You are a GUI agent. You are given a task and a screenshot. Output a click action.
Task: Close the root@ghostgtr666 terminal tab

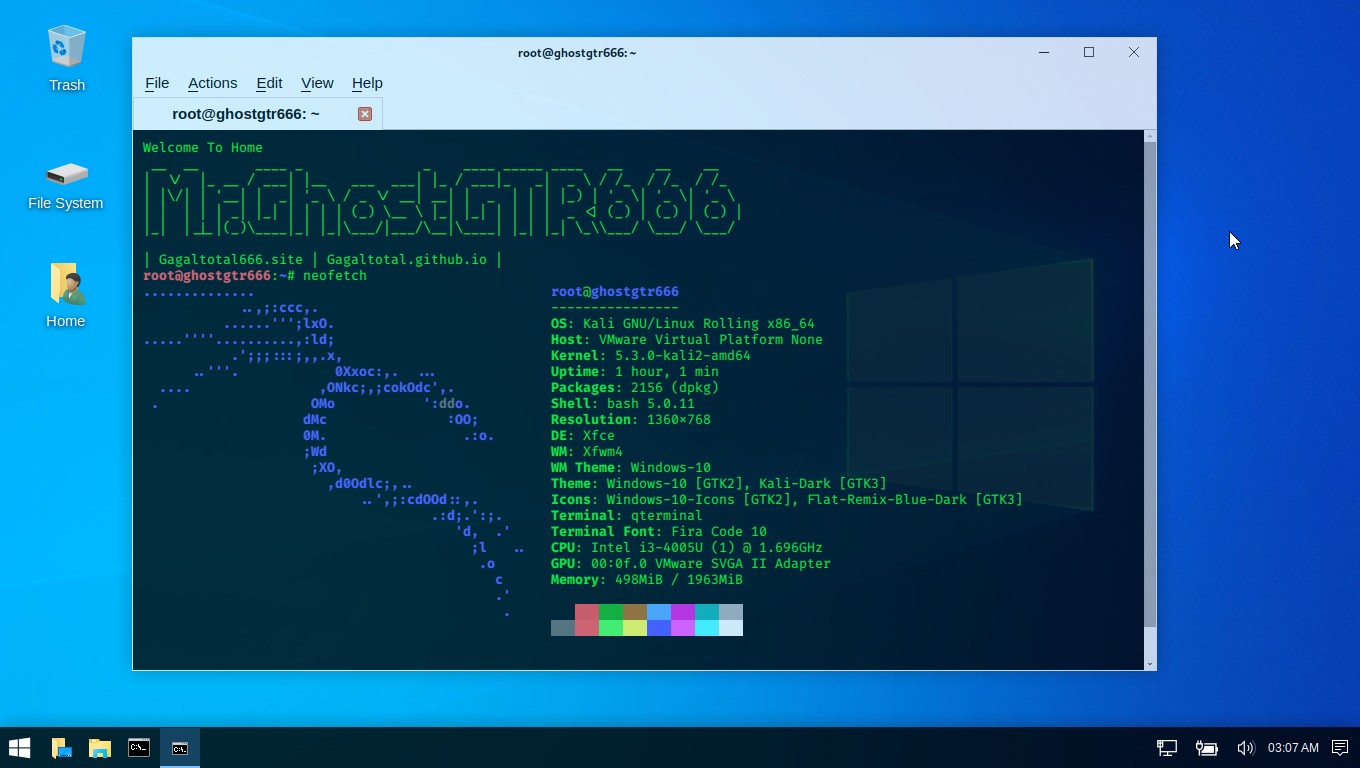[x=365, y=114]
